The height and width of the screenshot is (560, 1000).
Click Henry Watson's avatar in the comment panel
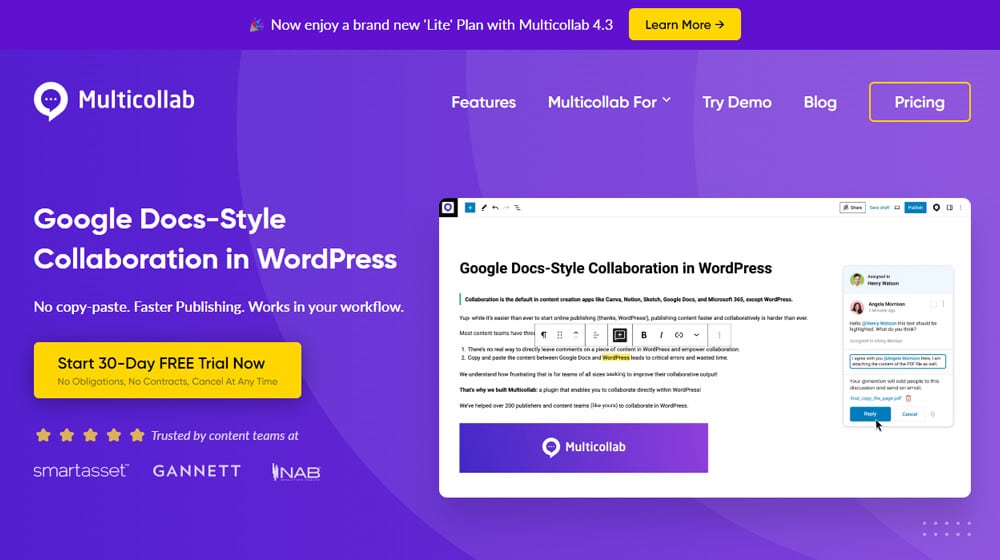(857, 280)
